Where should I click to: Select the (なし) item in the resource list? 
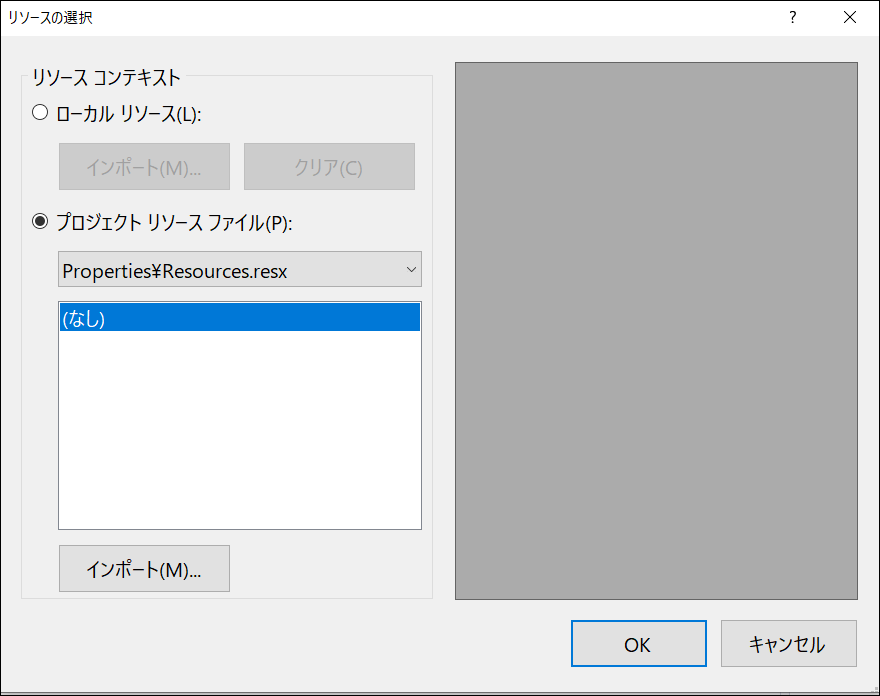pos(240,316)
